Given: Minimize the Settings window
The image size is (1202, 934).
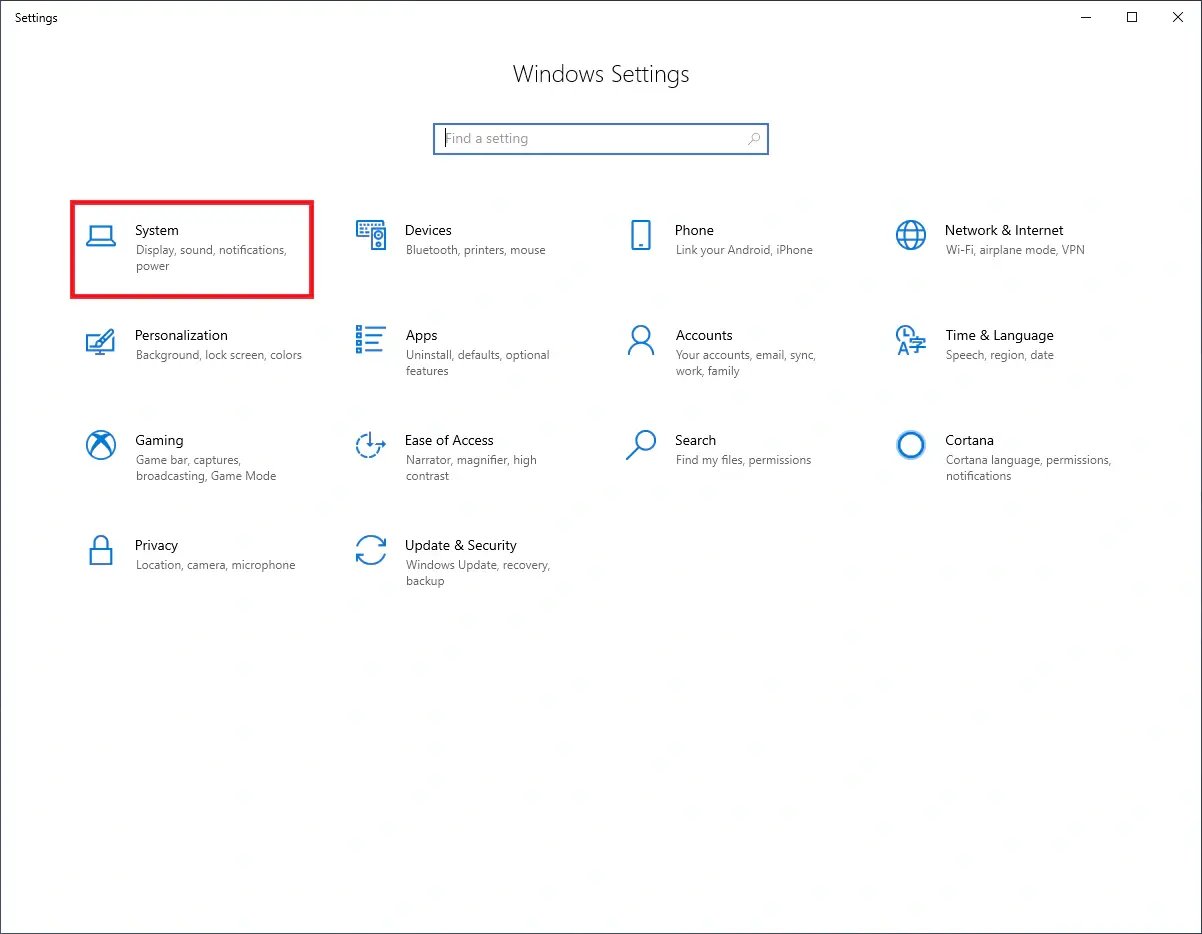Looking at the screenshot, I should [1086, 17].
